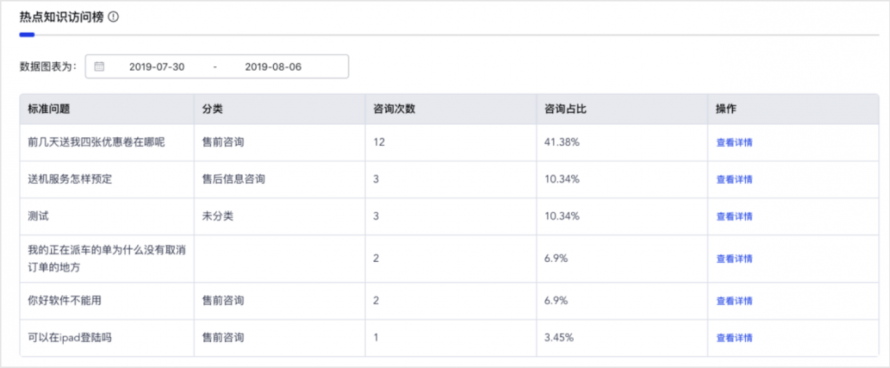Screen dimensions: 890x368
Task: Click the info icon beside 热点知识访问榜
Action: coord(114,17)
